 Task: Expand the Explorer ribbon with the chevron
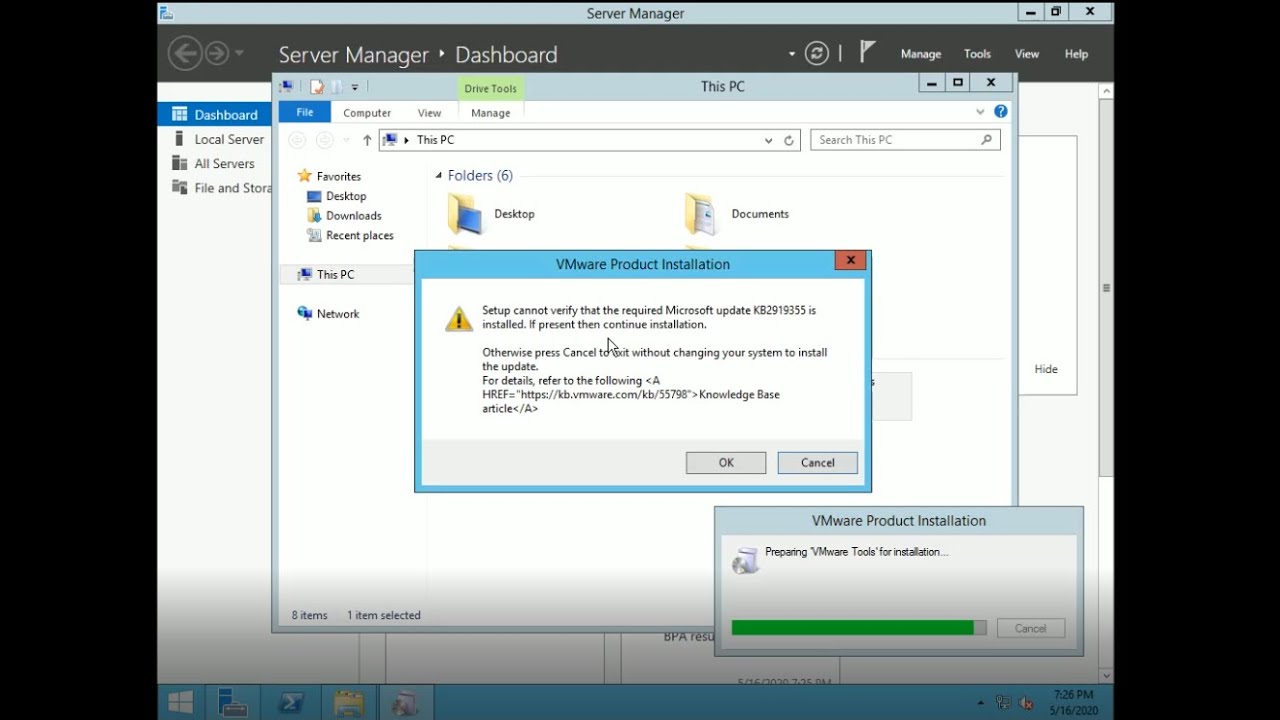point(980,112)
